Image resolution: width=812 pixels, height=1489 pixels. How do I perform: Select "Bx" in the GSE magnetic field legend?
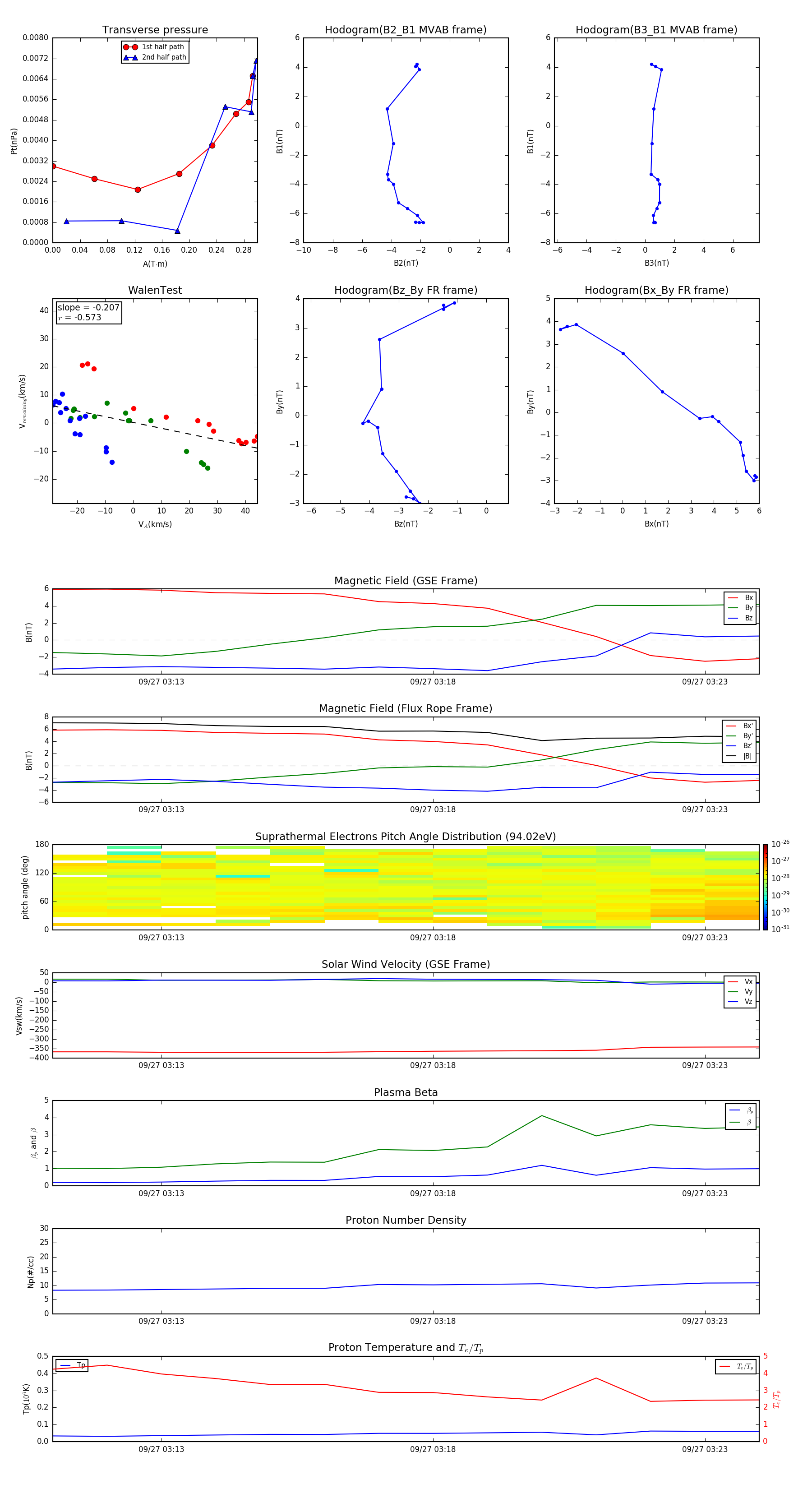[740, 598]
